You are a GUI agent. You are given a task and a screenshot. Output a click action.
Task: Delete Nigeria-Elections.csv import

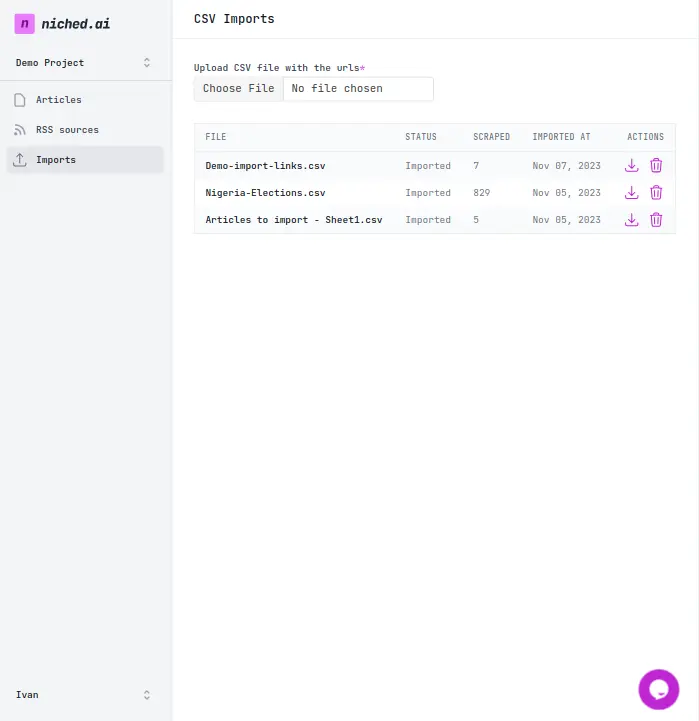pyautogui.click(x=656, y=192)
